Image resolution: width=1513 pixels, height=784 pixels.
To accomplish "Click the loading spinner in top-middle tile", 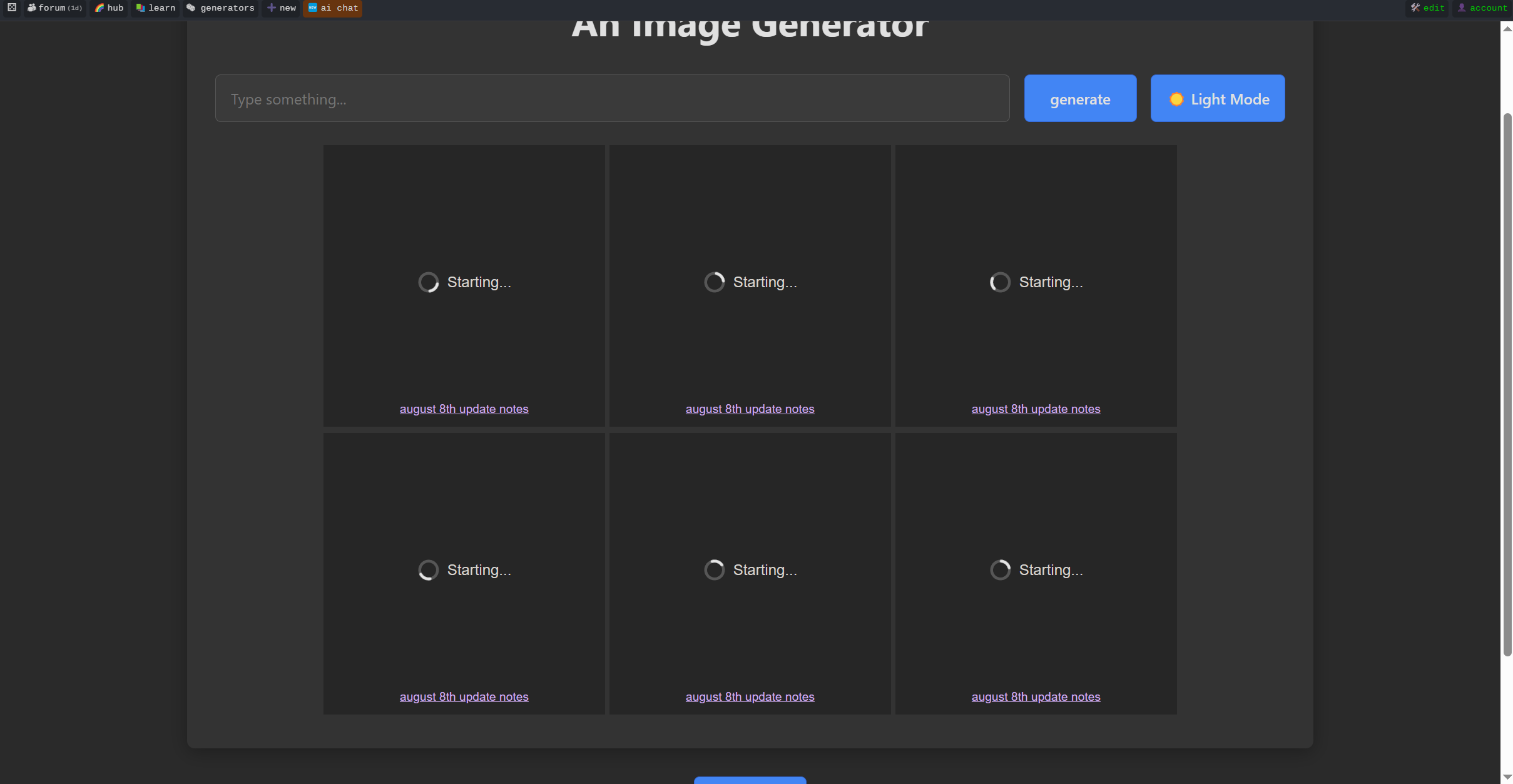I will pos(714,282).
